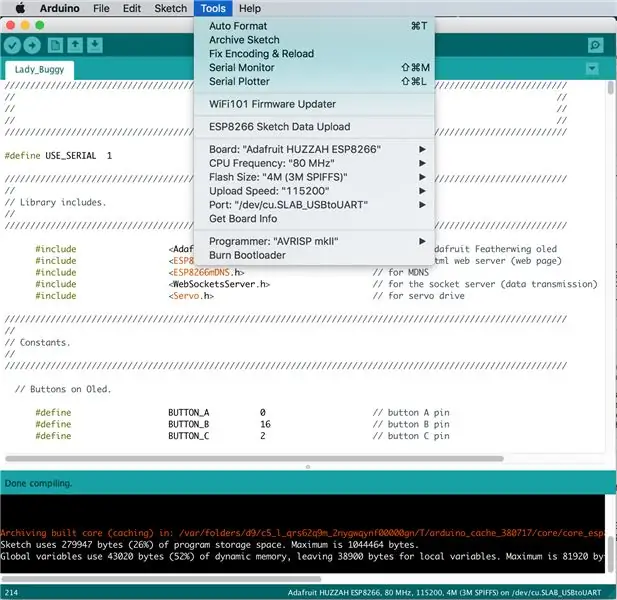Viewport: 617px width, 600px height.
Task: Click Get Board Info
Action: tap(315, 219)
